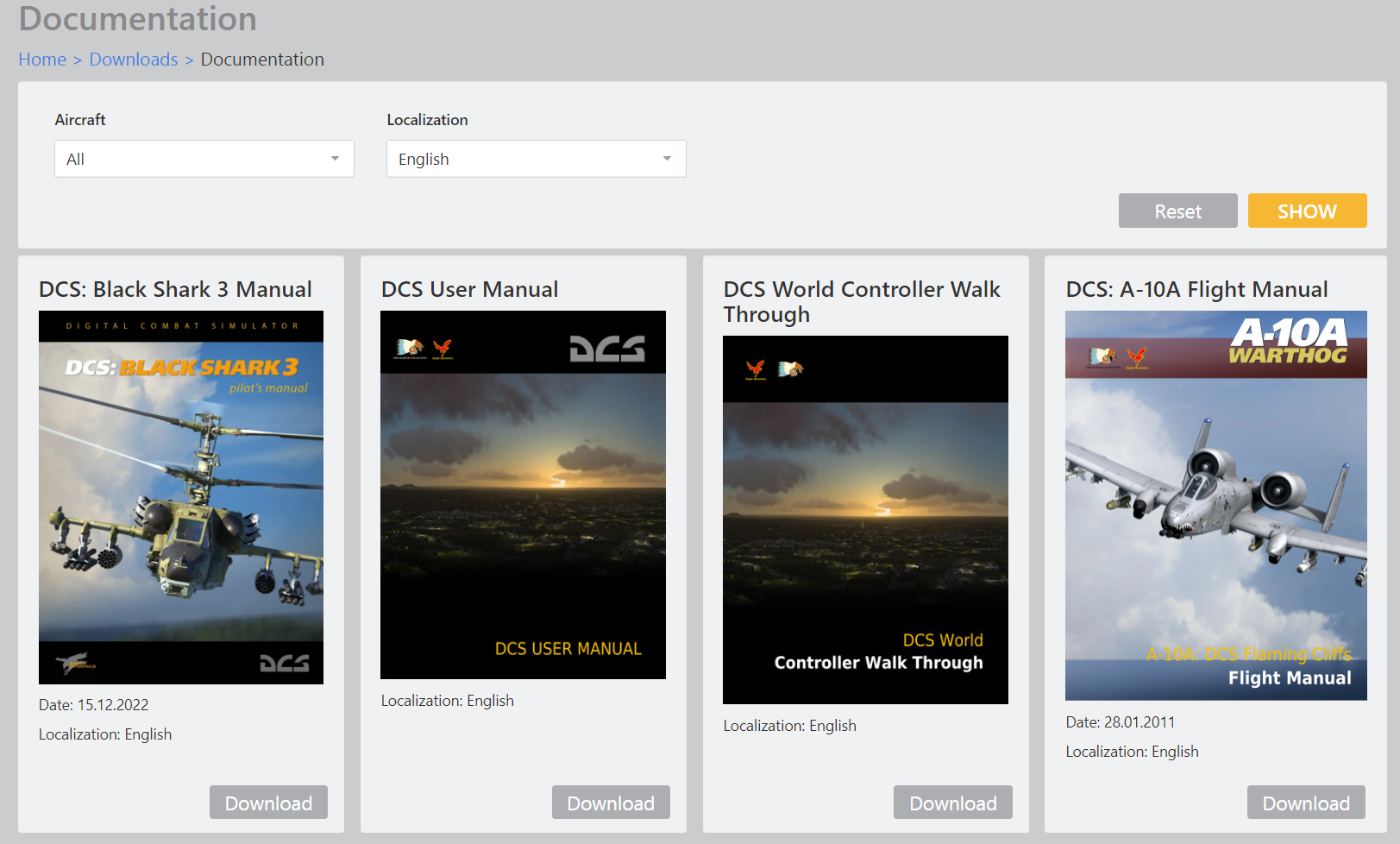Image resolution: width=1400 pixels, height=844 pixels.
Task: Download the DCS: A-10A Flight Manual
Action: click(x=1306, y=803)
